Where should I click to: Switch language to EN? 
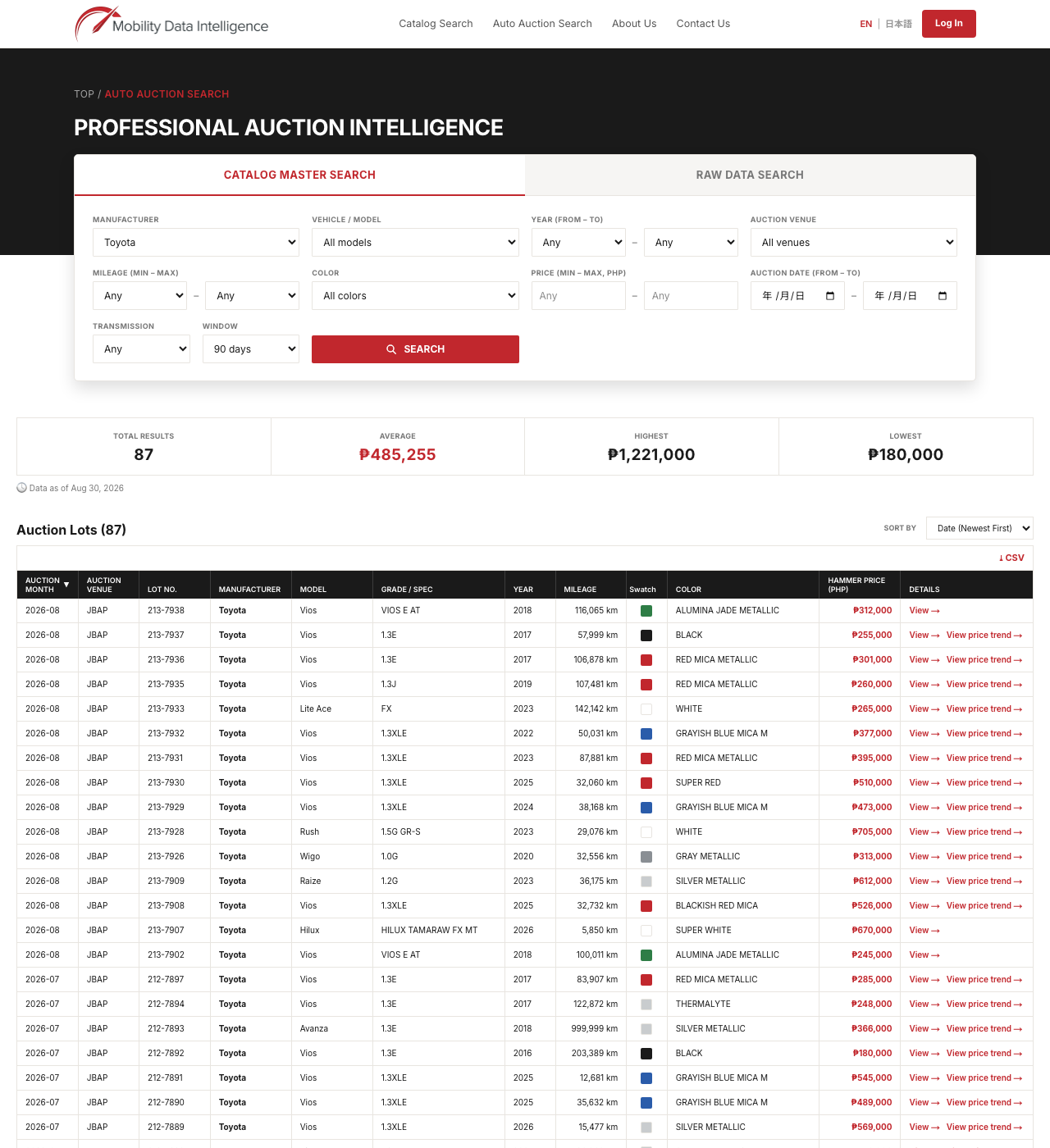coord(865,24)
